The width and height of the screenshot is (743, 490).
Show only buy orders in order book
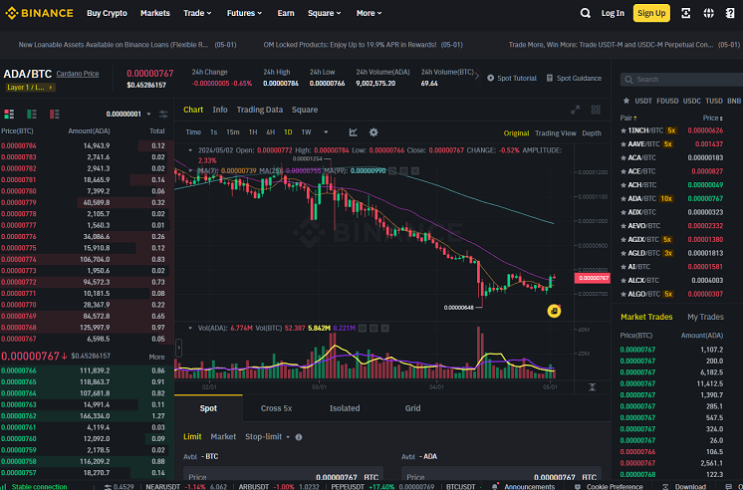tap(32, 114)
